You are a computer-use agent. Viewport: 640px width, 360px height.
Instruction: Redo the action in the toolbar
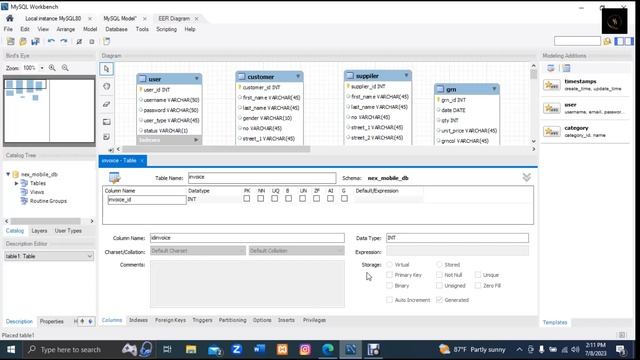click(64, 41)
